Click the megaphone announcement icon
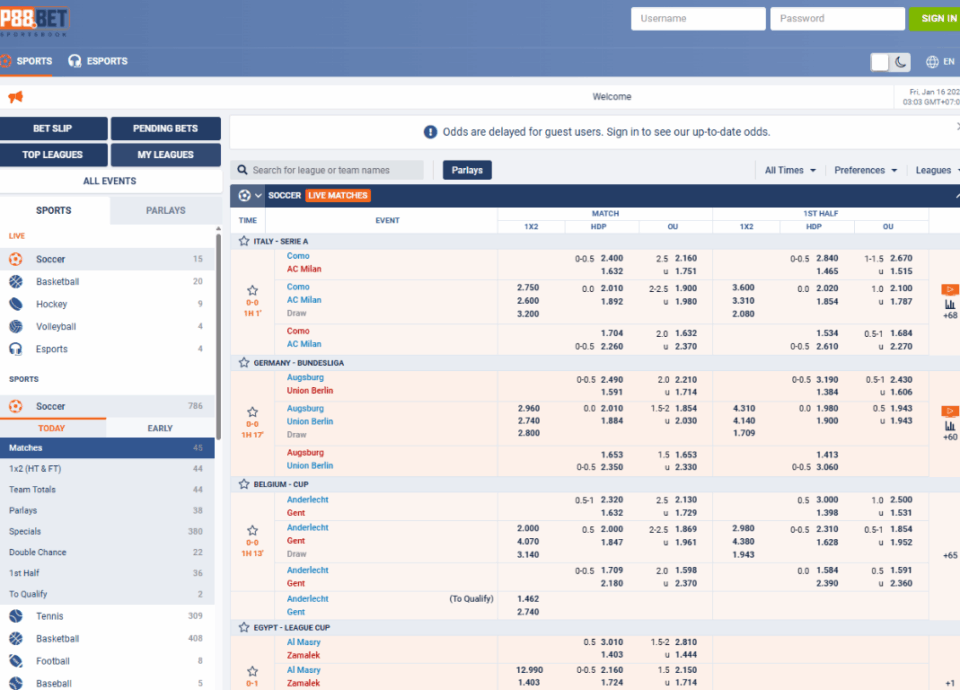 click(15, 97)
